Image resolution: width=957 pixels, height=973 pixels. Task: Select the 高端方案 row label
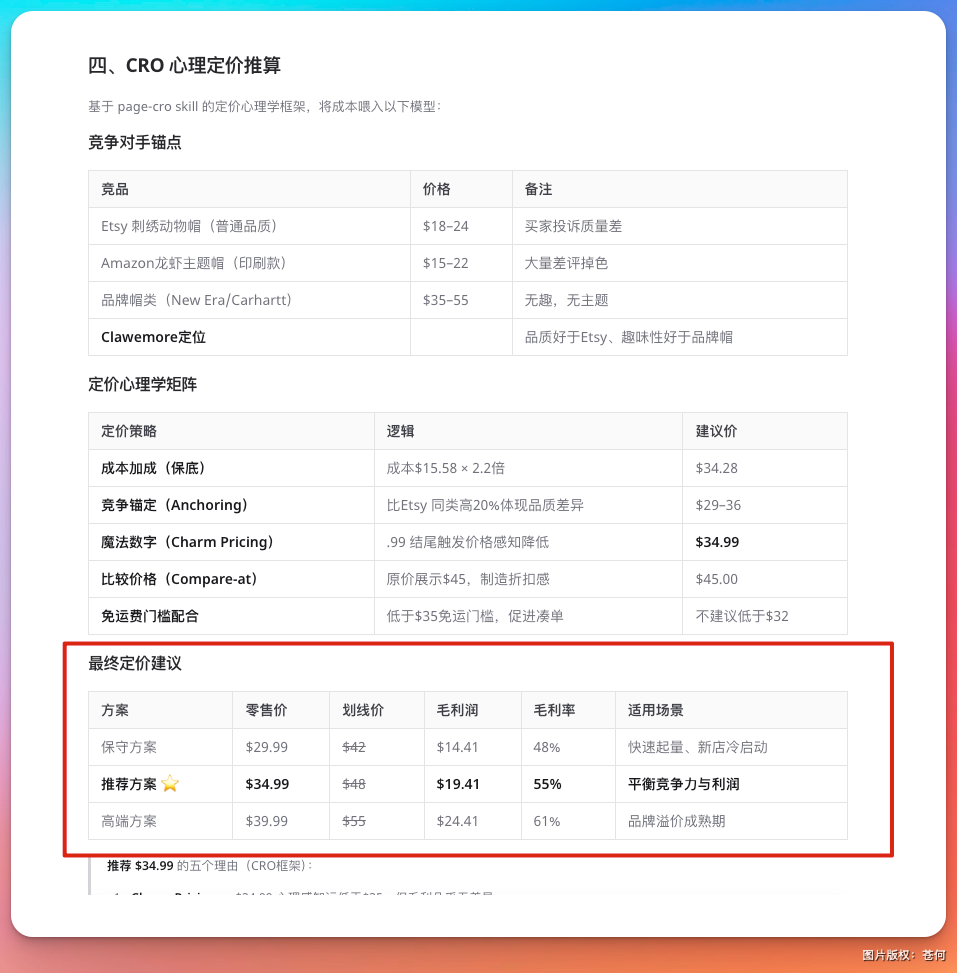[129, 821]
